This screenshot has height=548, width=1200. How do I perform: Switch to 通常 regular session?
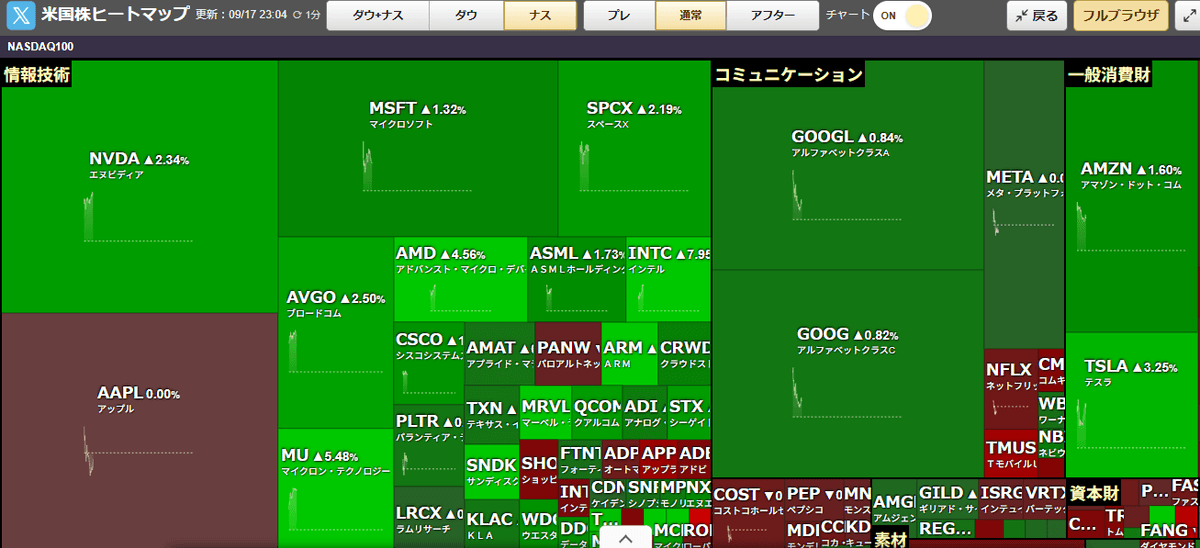pyautogui.click(x=690, y=16)
